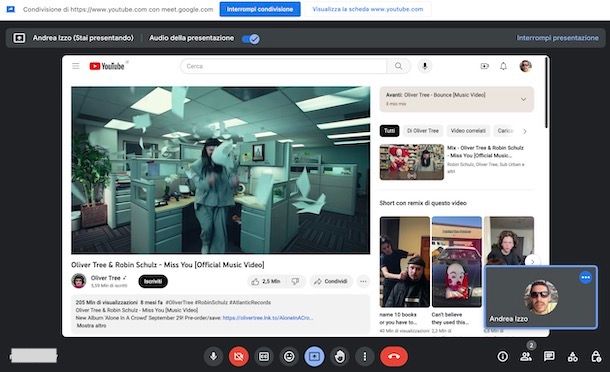Click '#RobinSchulz' hashtag in description
This screenshot has height=372, width=610.
click(211, 302)
